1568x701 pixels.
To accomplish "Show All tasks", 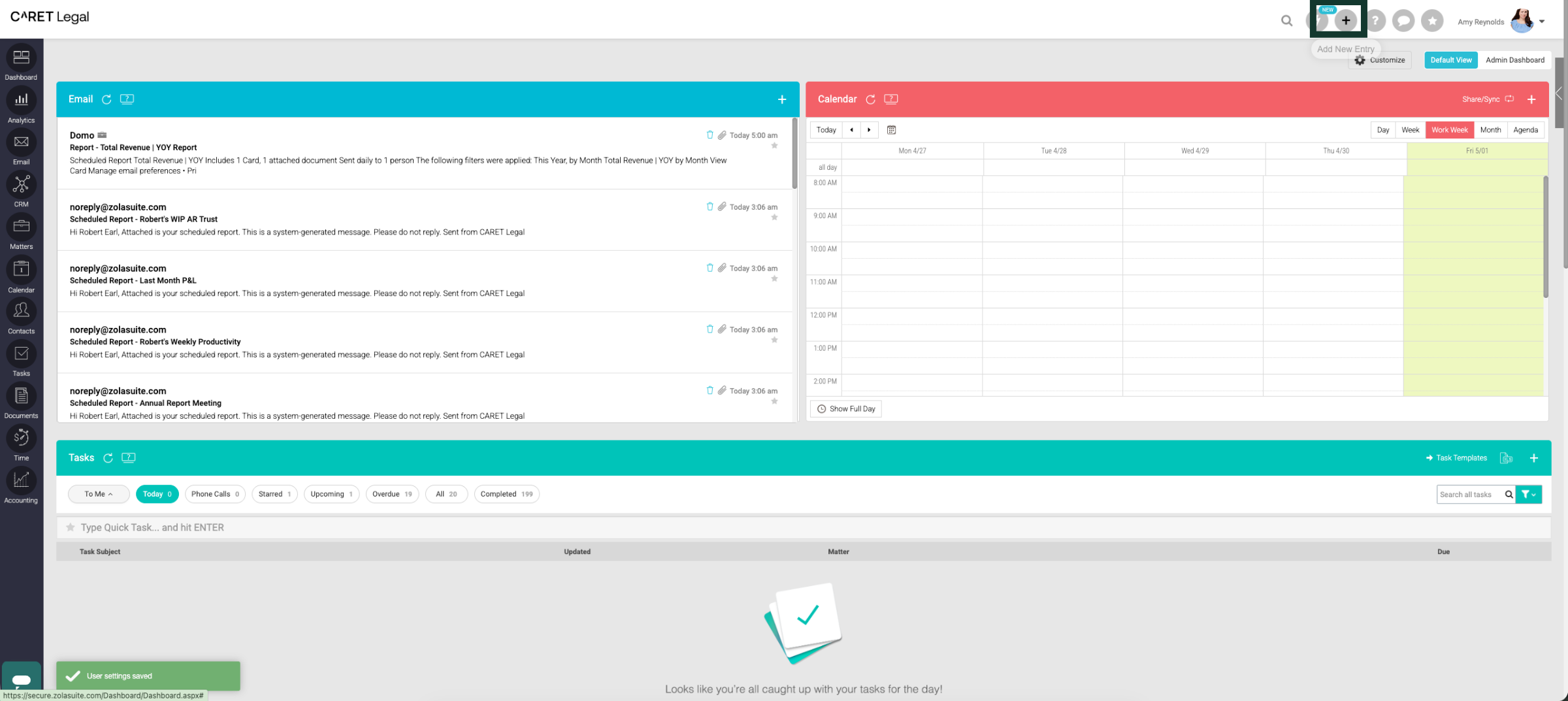I will pos(446,494).
